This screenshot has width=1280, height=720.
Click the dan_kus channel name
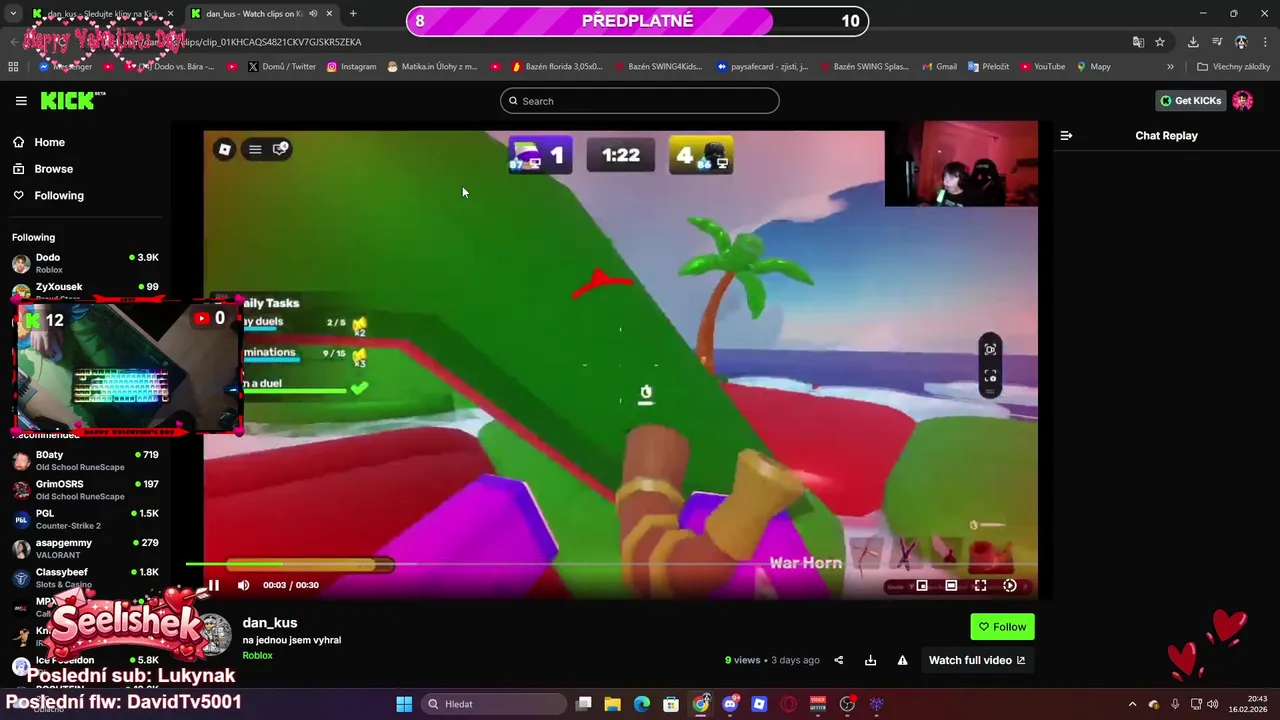pos(270,622)
